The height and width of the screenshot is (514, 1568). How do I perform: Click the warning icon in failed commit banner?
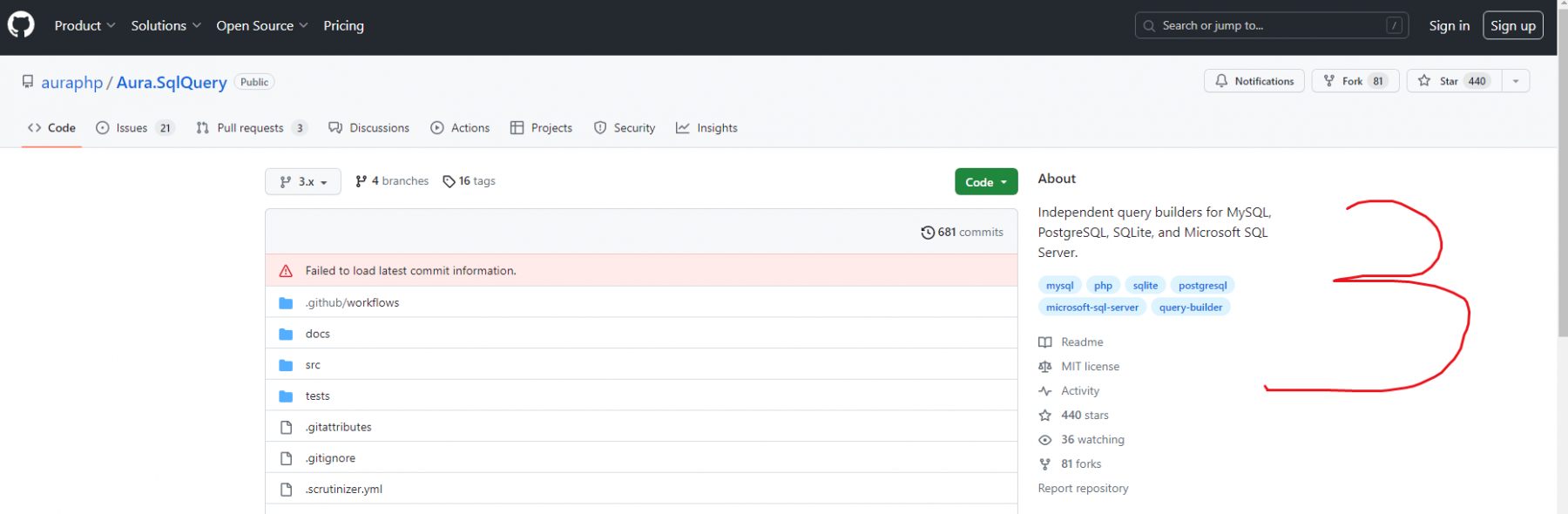point(286,271)
